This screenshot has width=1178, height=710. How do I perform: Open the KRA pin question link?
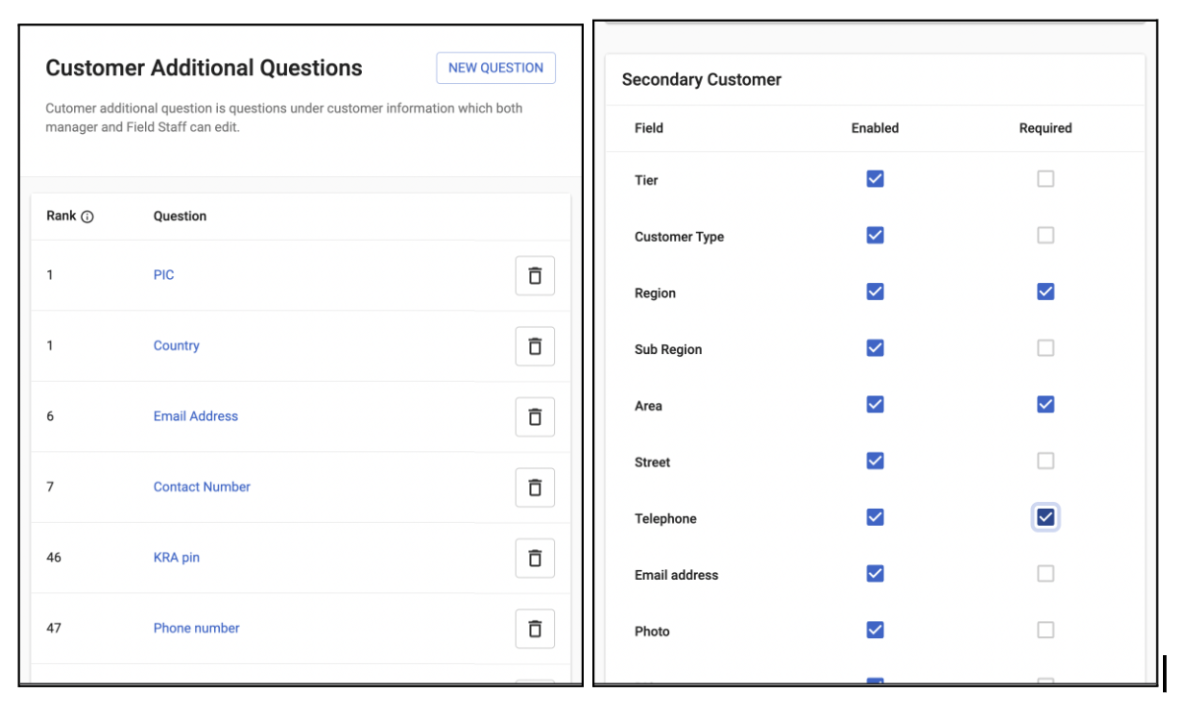pos(176,557)
